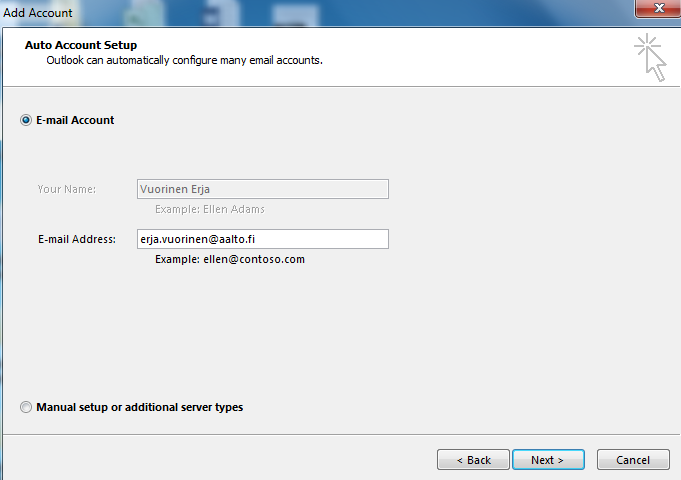The image size is (681, 480).
Task: Click the 'Manual setup or additional server types' label
Action: 139,408
